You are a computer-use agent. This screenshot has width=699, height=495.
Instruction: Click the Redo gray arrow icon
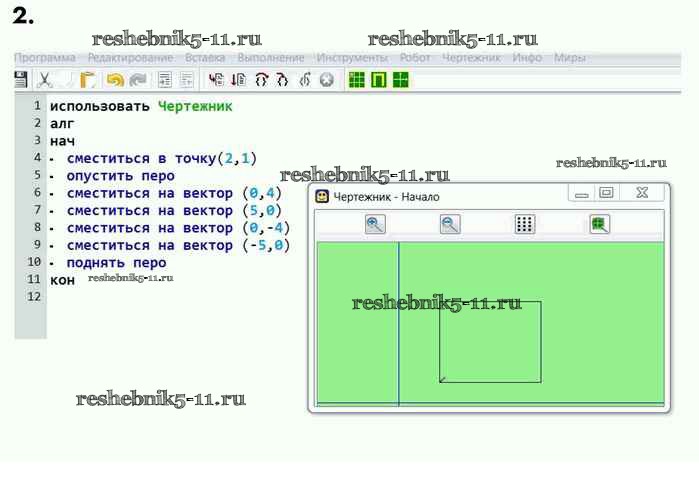tap(137, 80)
